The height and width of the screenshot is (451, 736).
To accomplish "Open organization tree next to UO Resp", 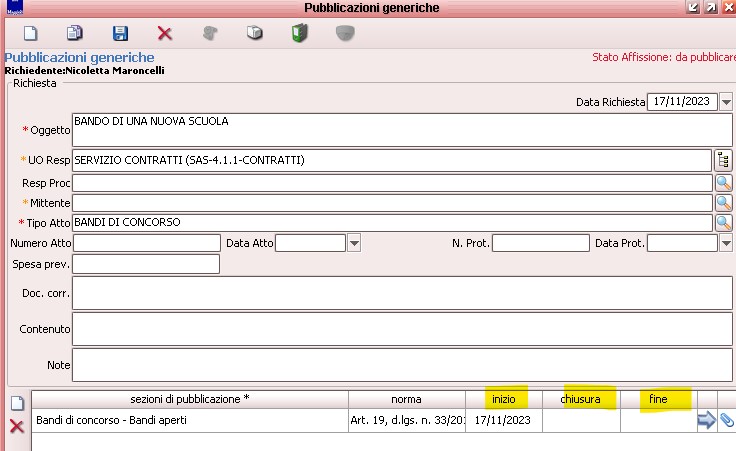I will pos(724,160).
